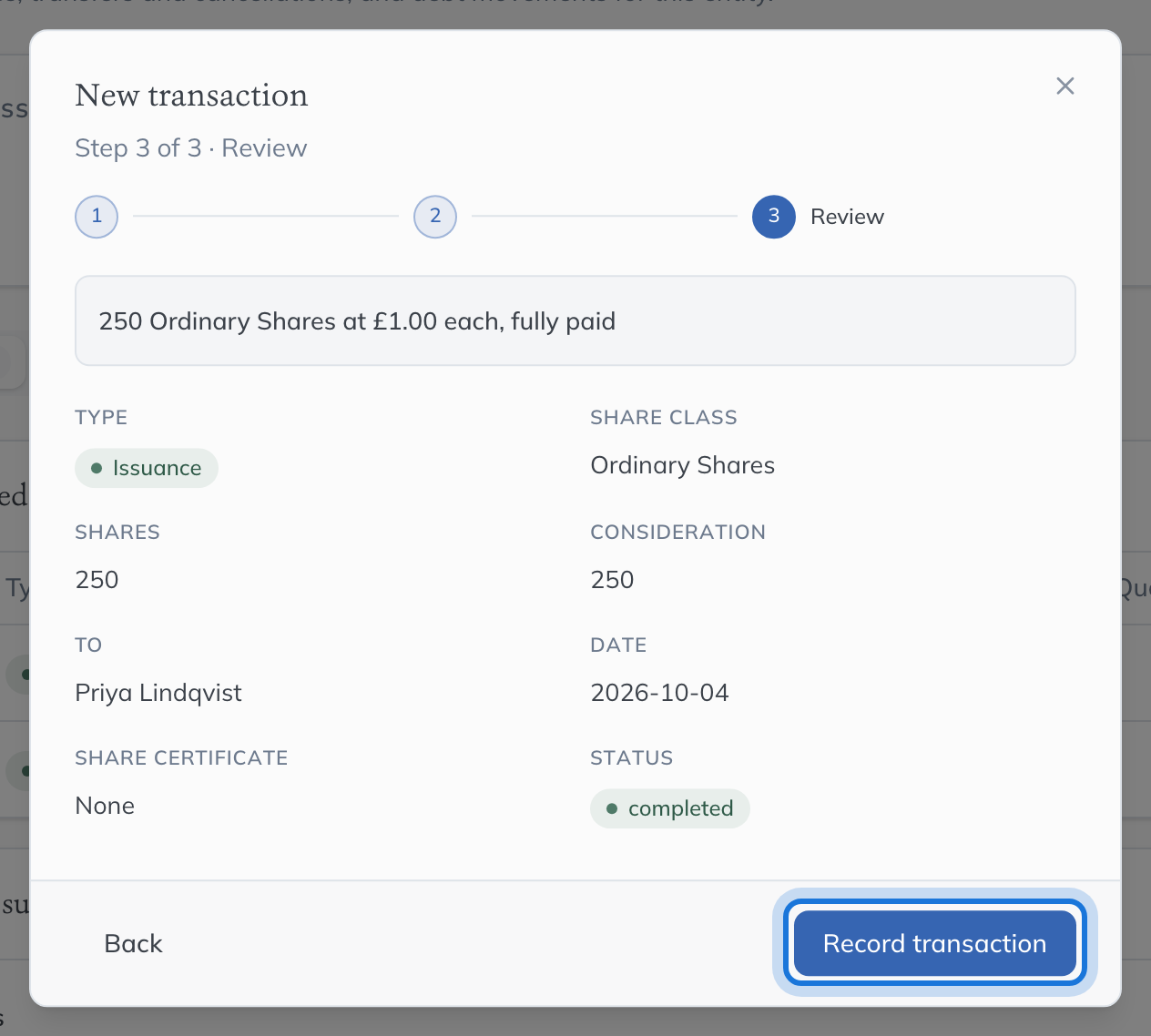Click recipient name Priya Lindqvist
1151x1036 pixels.
158,693
